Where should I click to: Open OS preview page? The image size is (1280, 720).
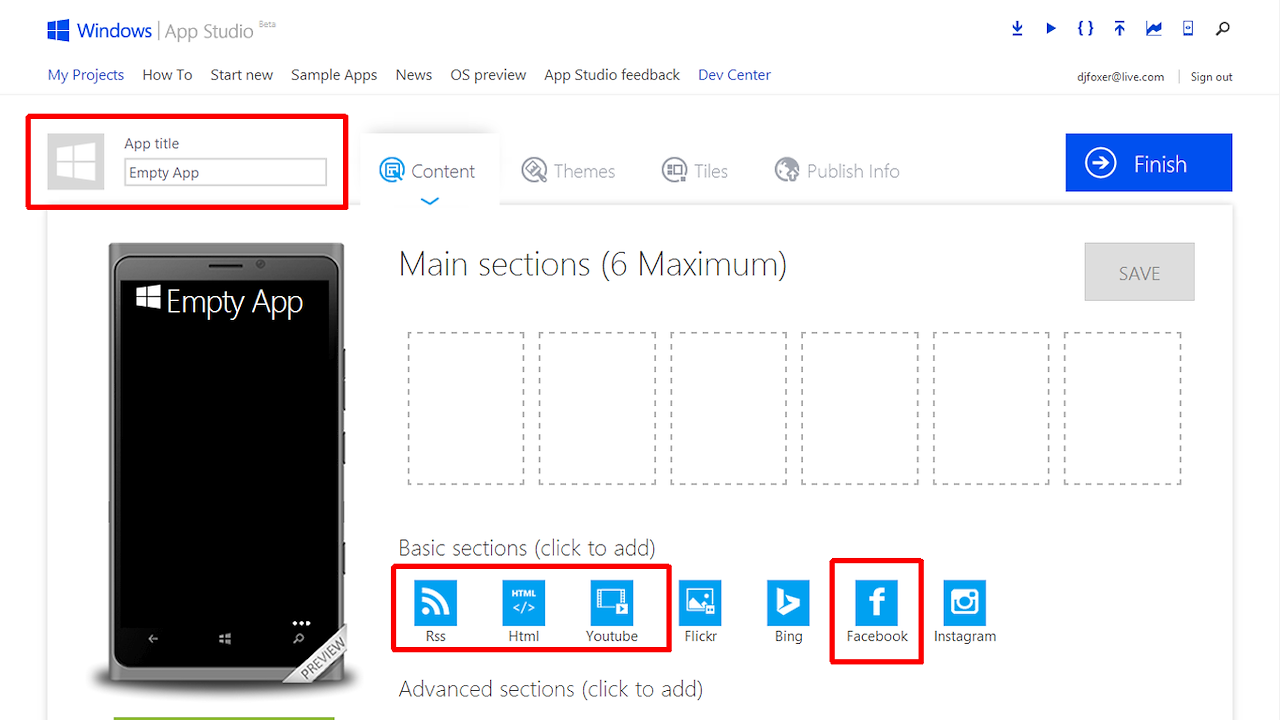(x=488, y=75)
